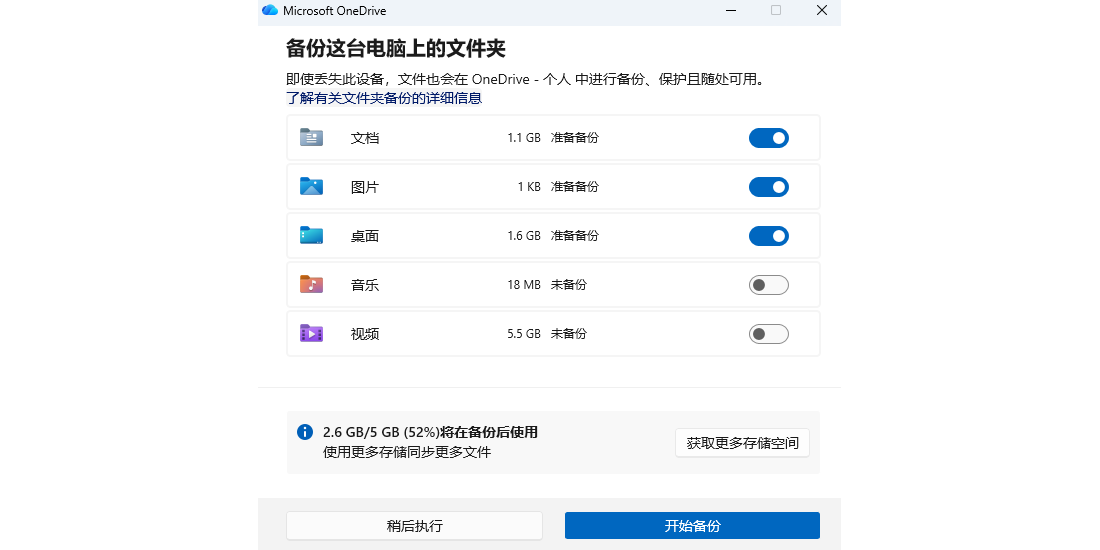The width and height of the screenshot is (1100, 550).
Task: Click the 视频 folder icon
Action: (x=311, y=333)
